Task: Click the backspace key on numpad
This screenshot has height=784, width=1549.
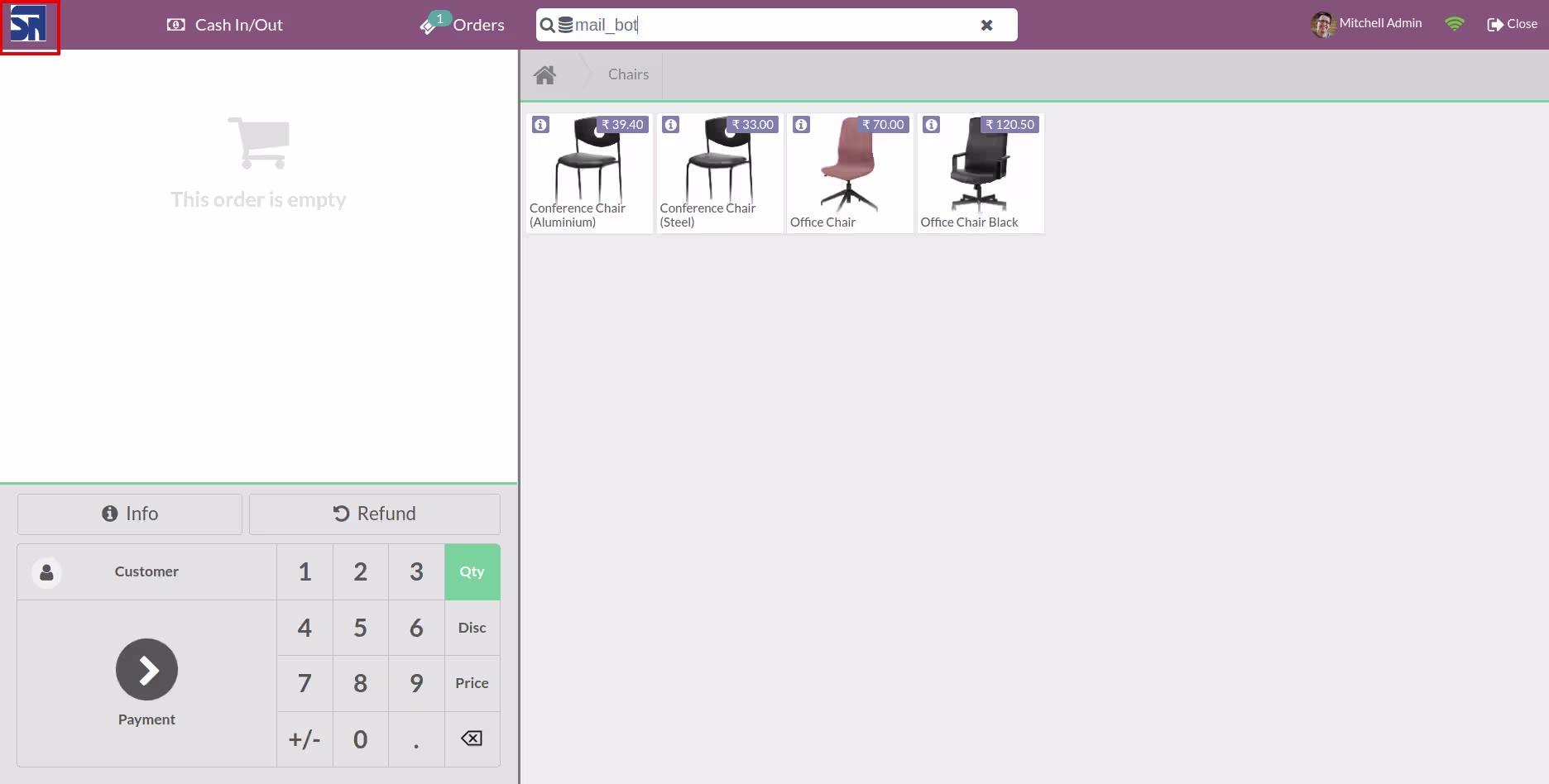Action: 472,739
